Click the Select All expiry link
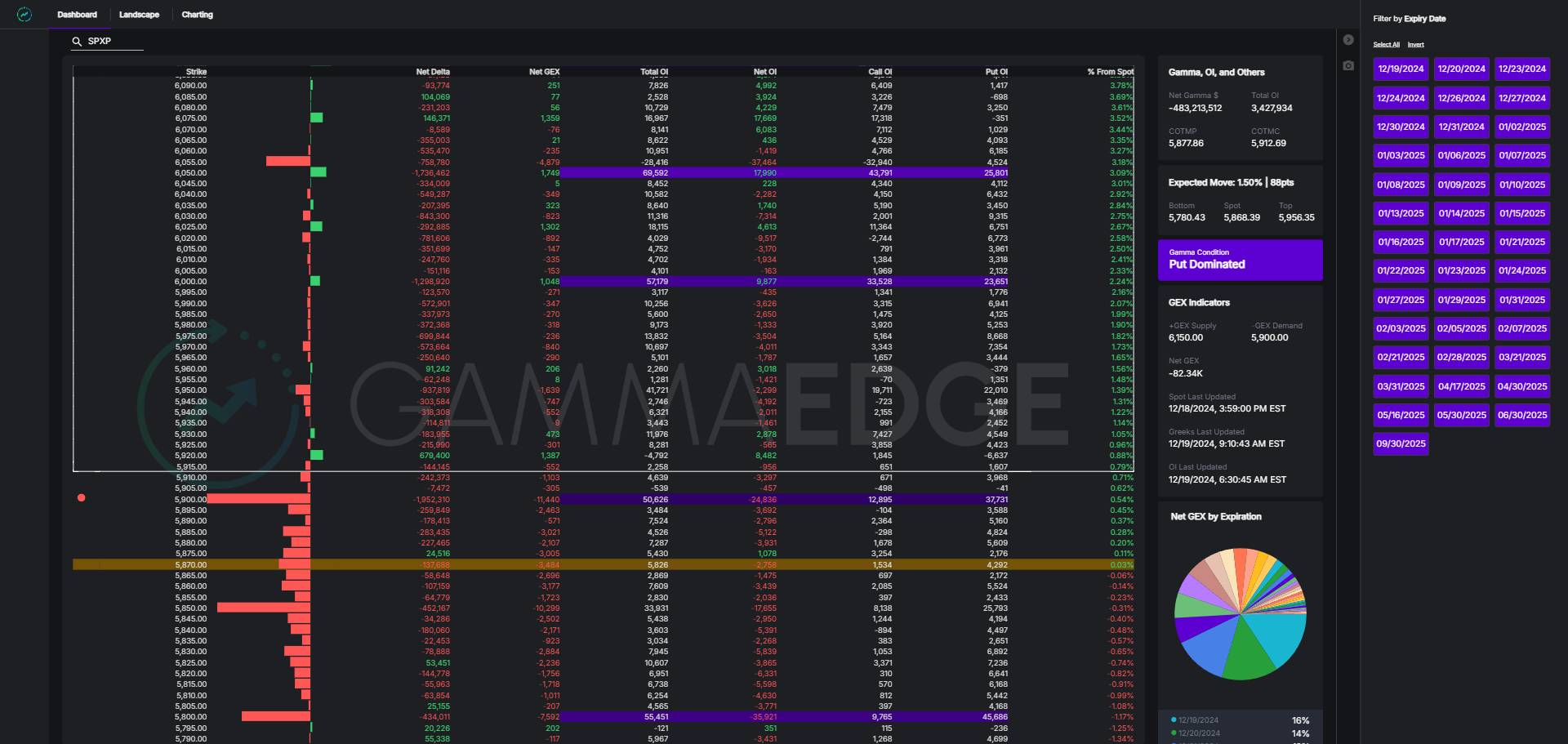This screenshot has width=1568, height=744. 1386,45
